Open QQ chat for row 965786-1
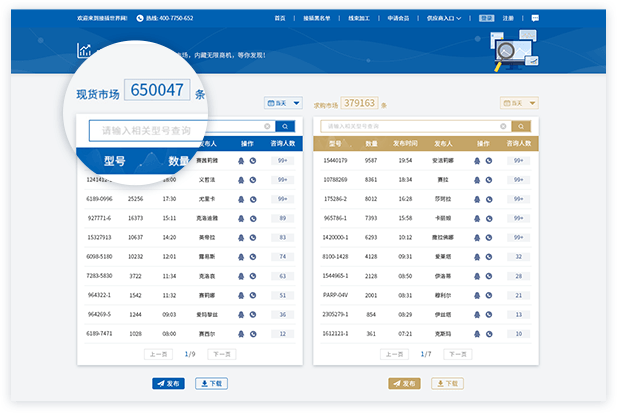617x413 pixels. tap(477, 219)
